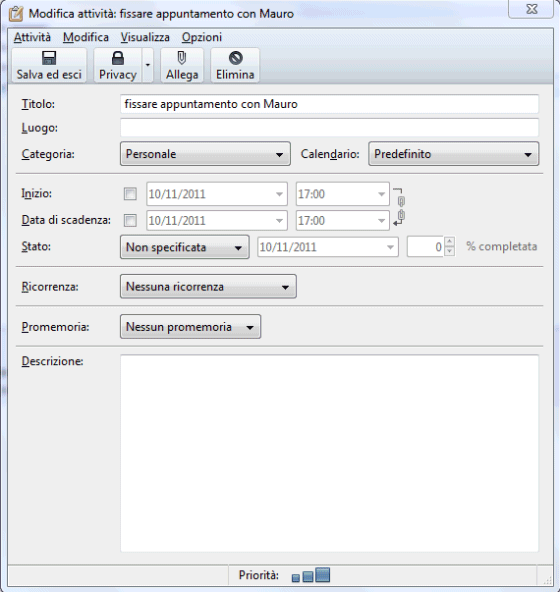Expand the Categoria dropdown showing Personale
Viewport: 560px width, 592px height.
[x=205, y=154]
